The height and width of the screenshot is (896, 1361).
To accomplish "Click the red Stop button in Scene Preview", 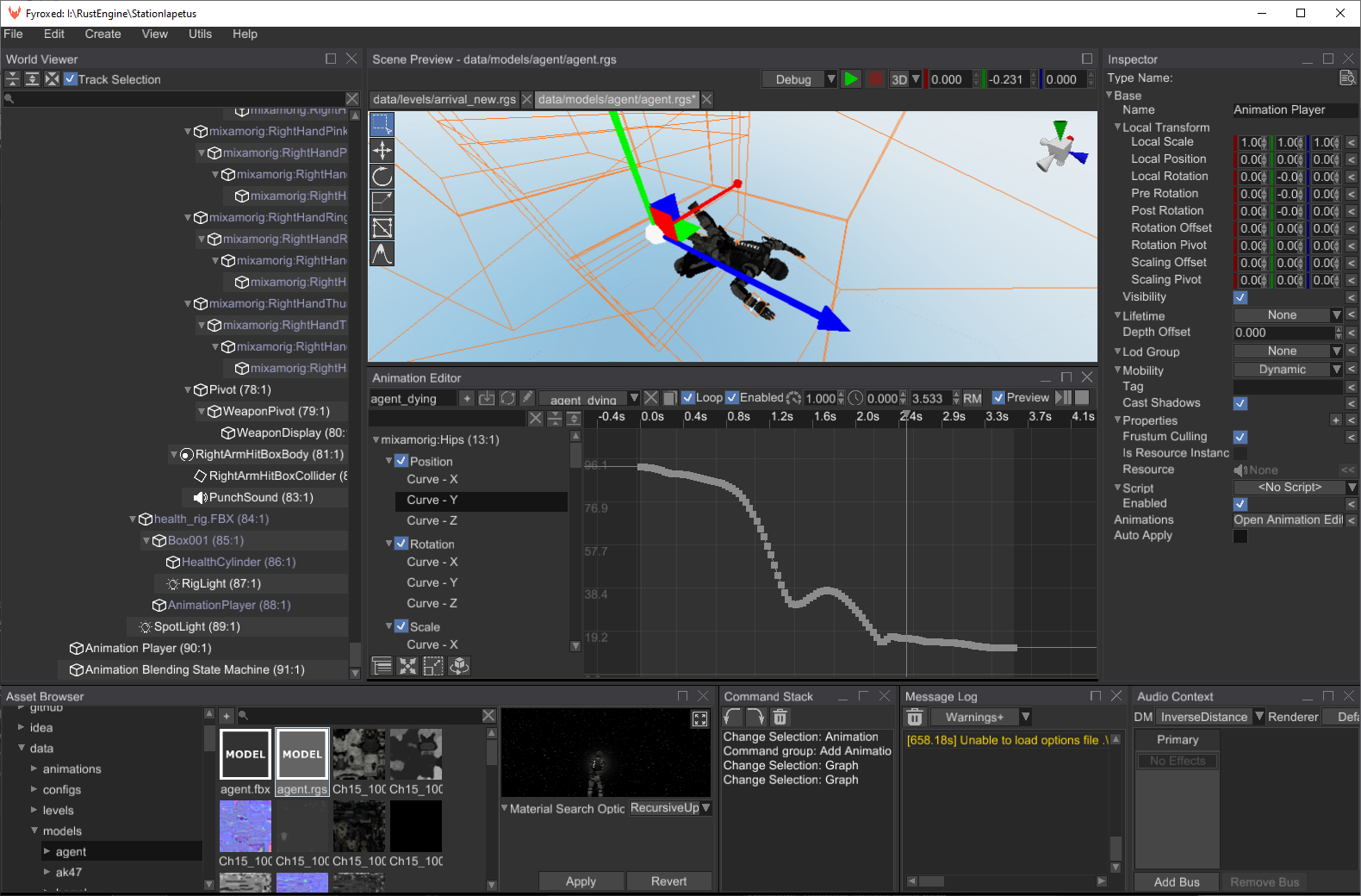I will (x=875, y=79).
